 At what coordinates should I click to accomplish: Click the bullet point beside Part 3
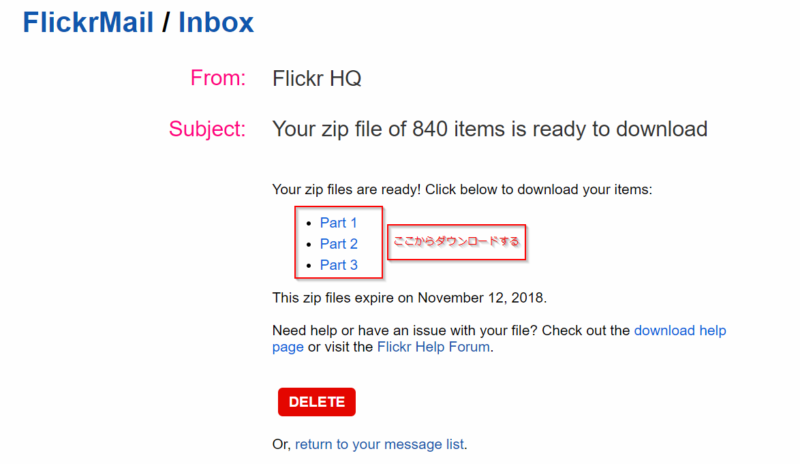[x=309, y=266]
